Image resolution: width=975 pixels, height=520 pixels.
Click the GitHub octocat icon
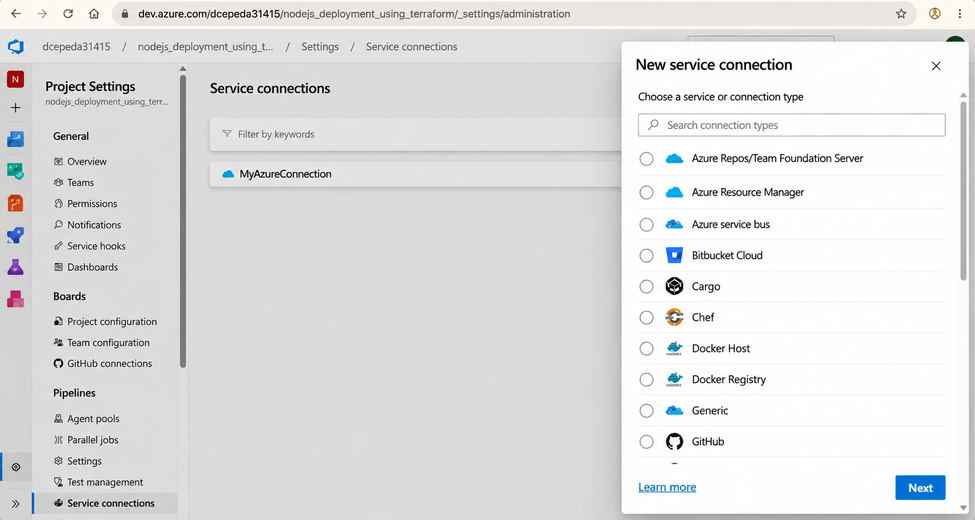(674, 442)
